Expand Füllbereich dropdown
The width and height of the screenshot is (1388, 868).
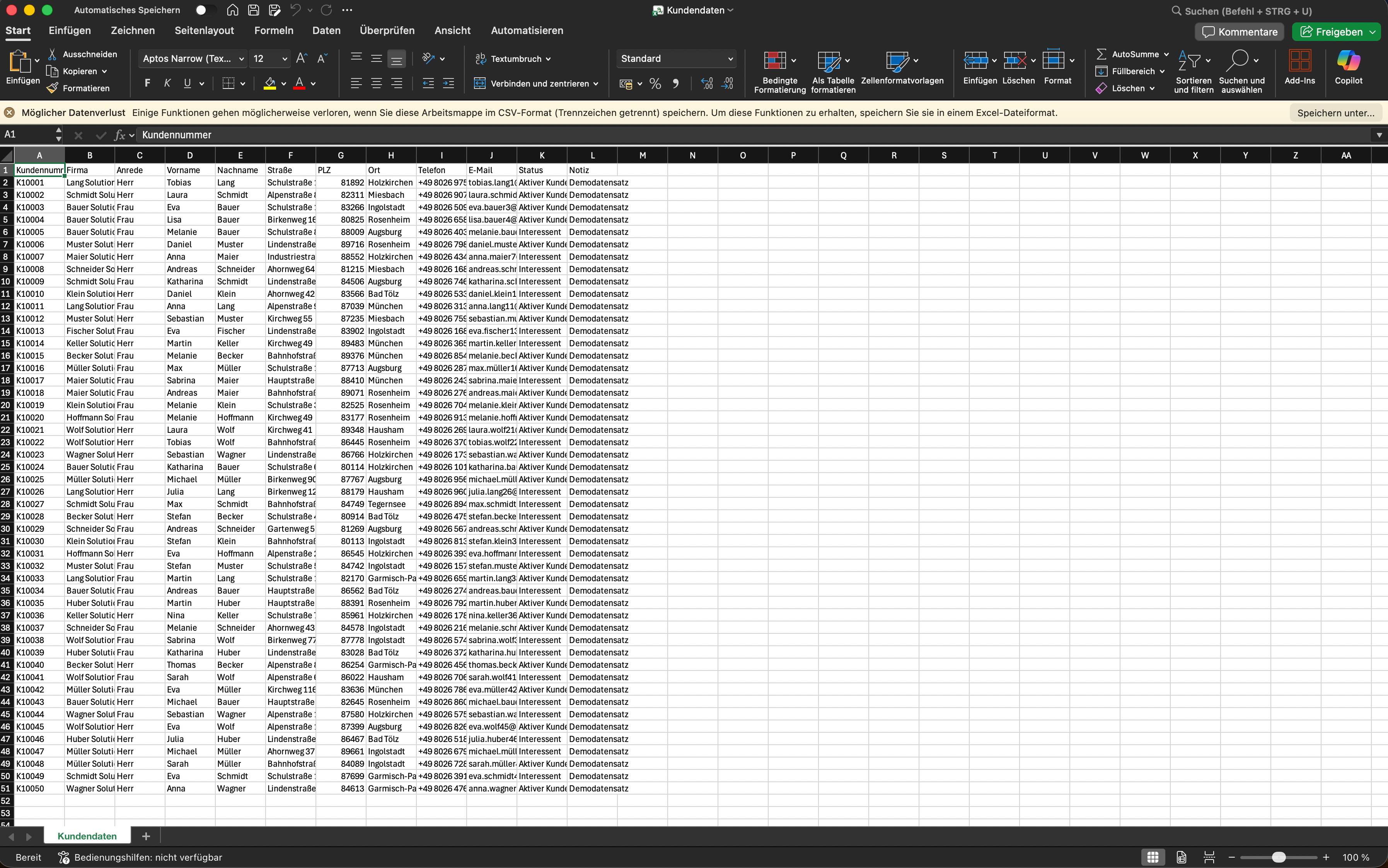1162,72
